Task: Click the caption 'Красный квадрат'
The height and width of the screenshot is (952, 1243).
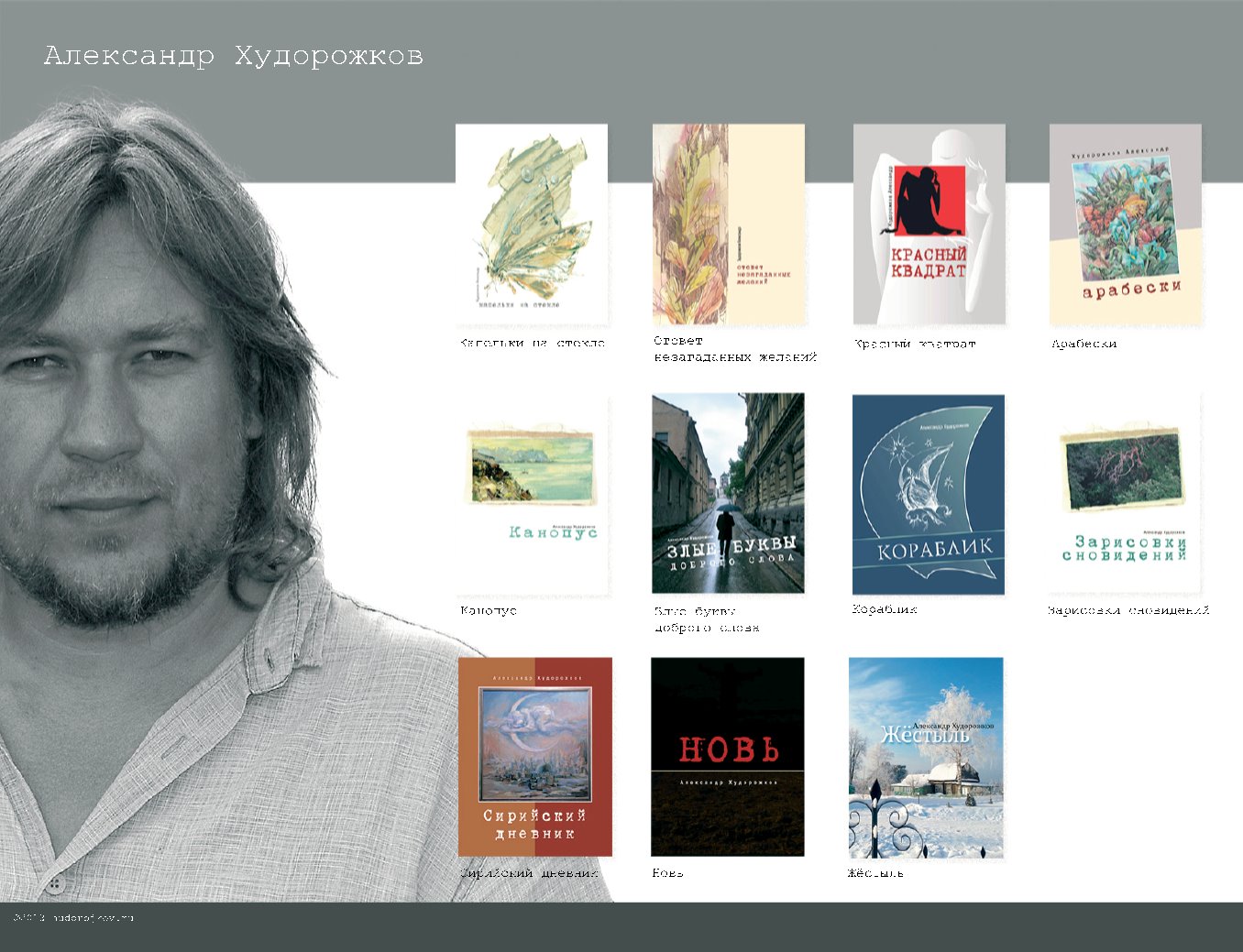Action: 915,344
